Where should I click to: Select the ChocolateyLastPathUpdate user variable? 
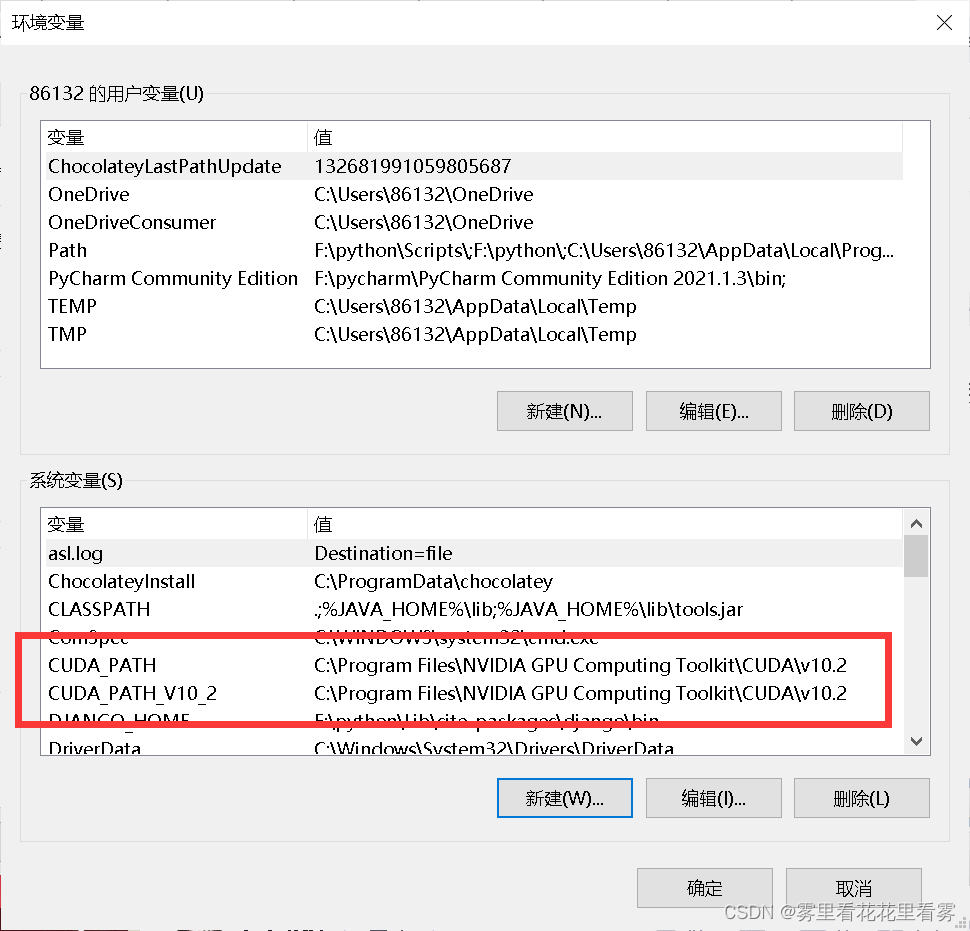(x=474, y=166)
